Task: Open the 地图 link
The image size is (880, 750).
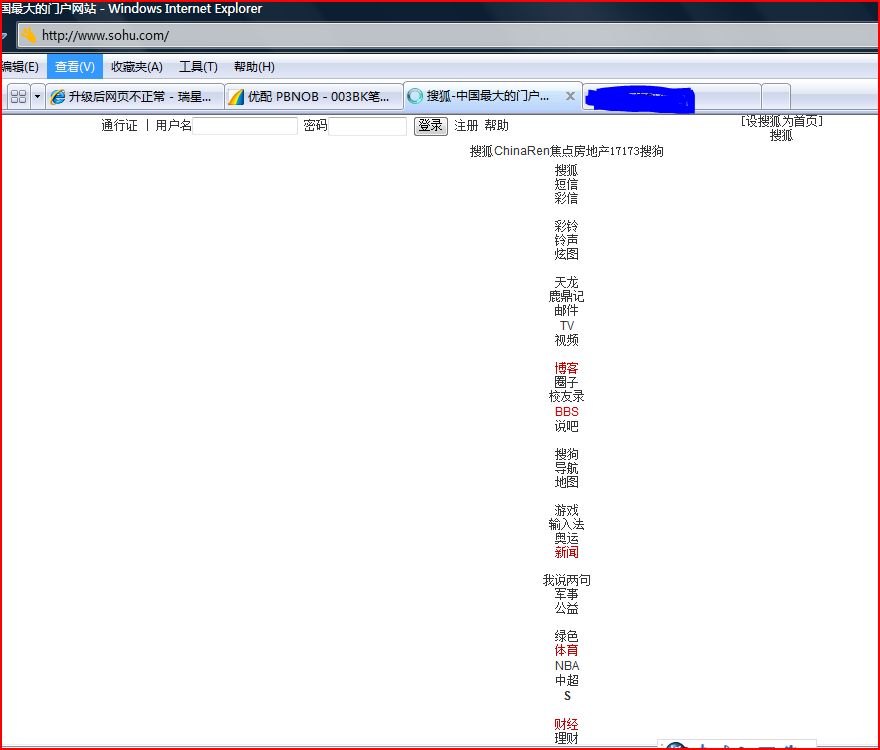Action: click(566, 482)
